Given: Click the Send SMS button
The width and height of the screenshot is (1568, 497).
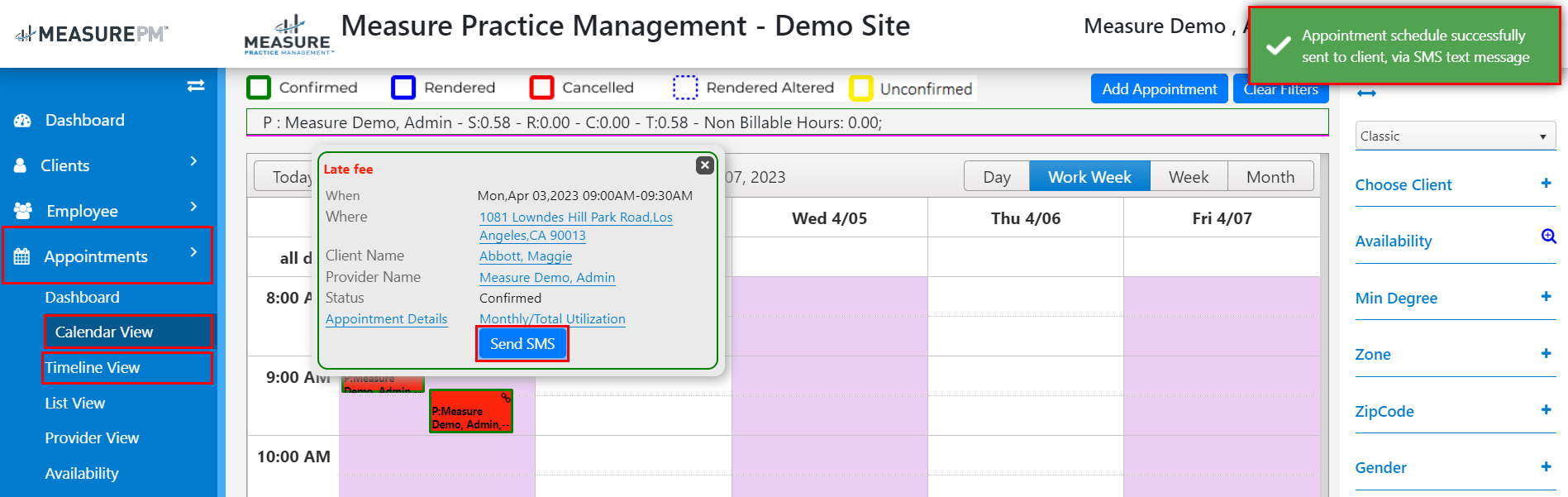Looking at the screenshot, I should [x=522, y=344].
